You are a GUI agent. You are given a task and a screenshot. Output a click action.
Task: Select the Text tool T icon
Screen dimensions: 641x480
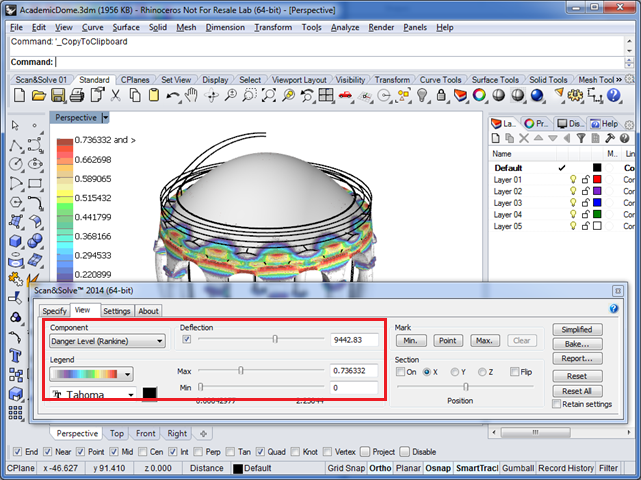coord(16,356)
